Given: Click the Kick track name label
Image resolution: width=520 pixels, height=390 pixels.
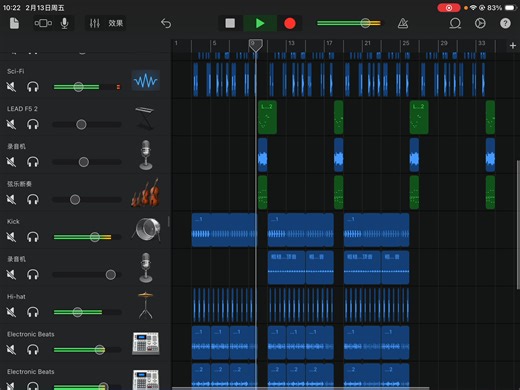Looking at the screenshot, I should [13, 222].
